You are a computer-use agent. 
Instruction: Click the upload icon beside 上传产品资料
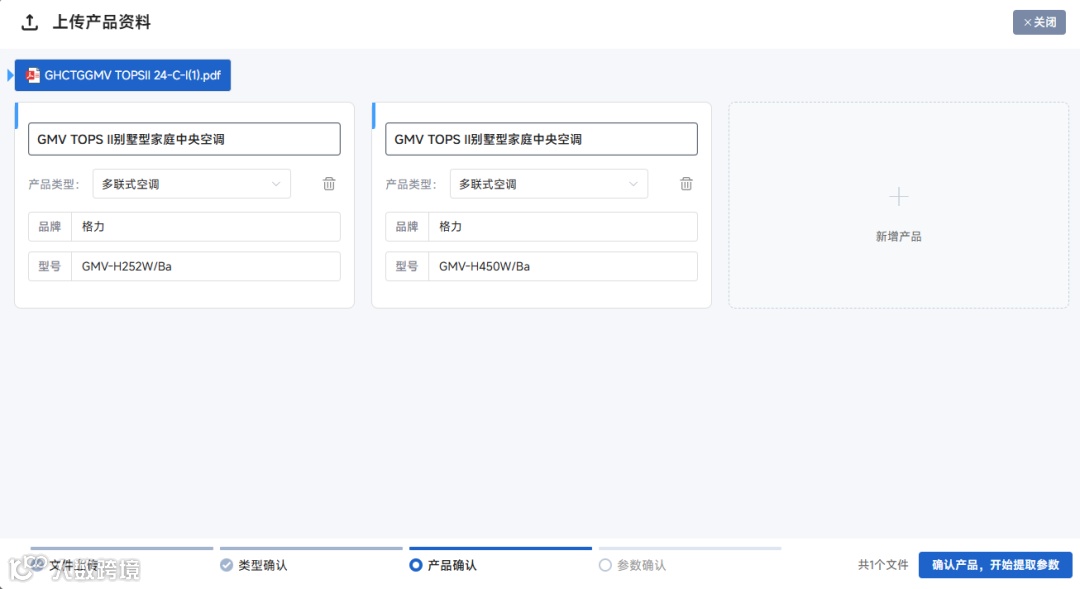pyautogui.click(x=30, y=22)
